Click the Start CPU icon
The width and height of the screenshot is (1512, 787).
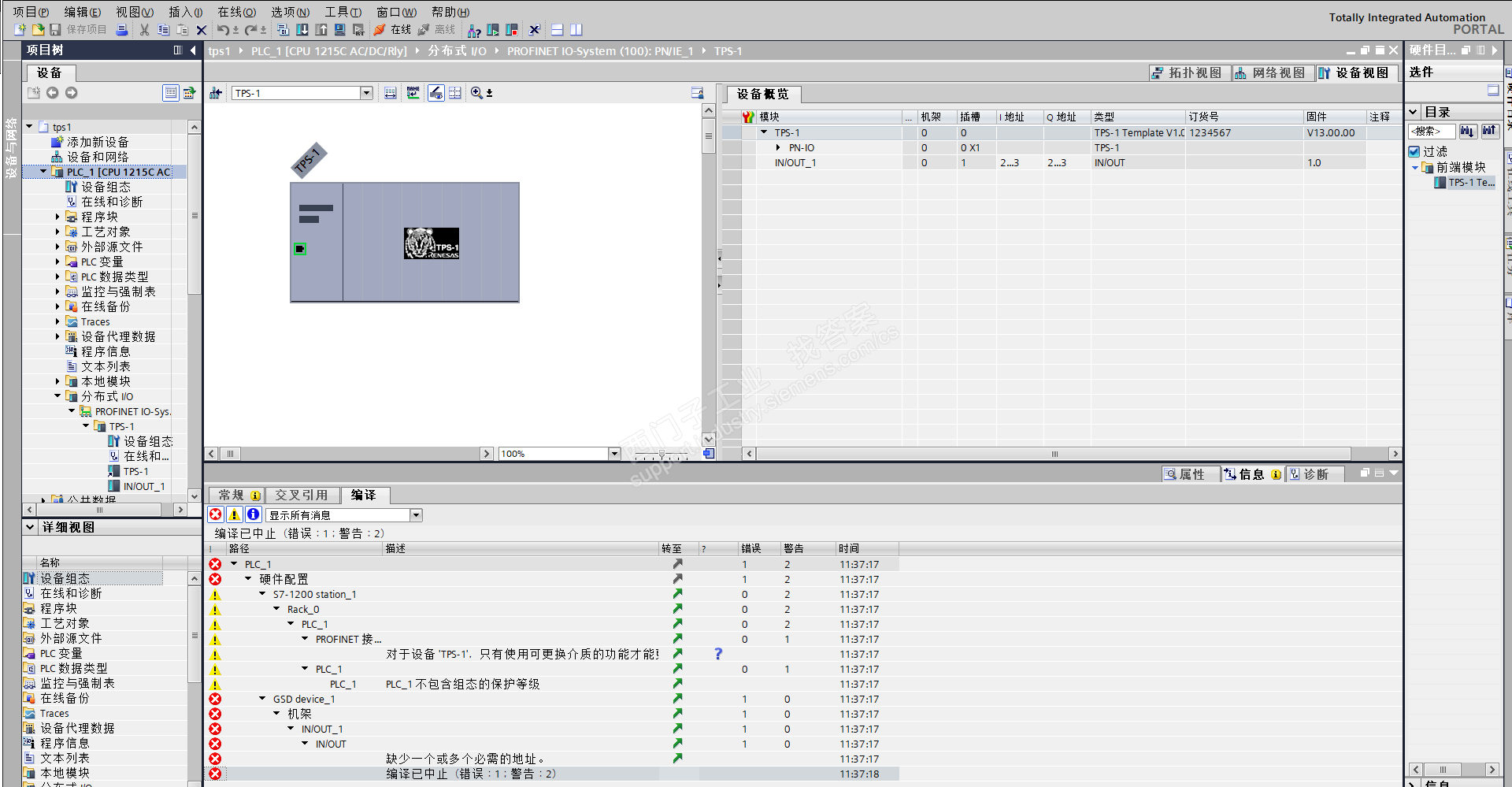(x=493, y=30)
